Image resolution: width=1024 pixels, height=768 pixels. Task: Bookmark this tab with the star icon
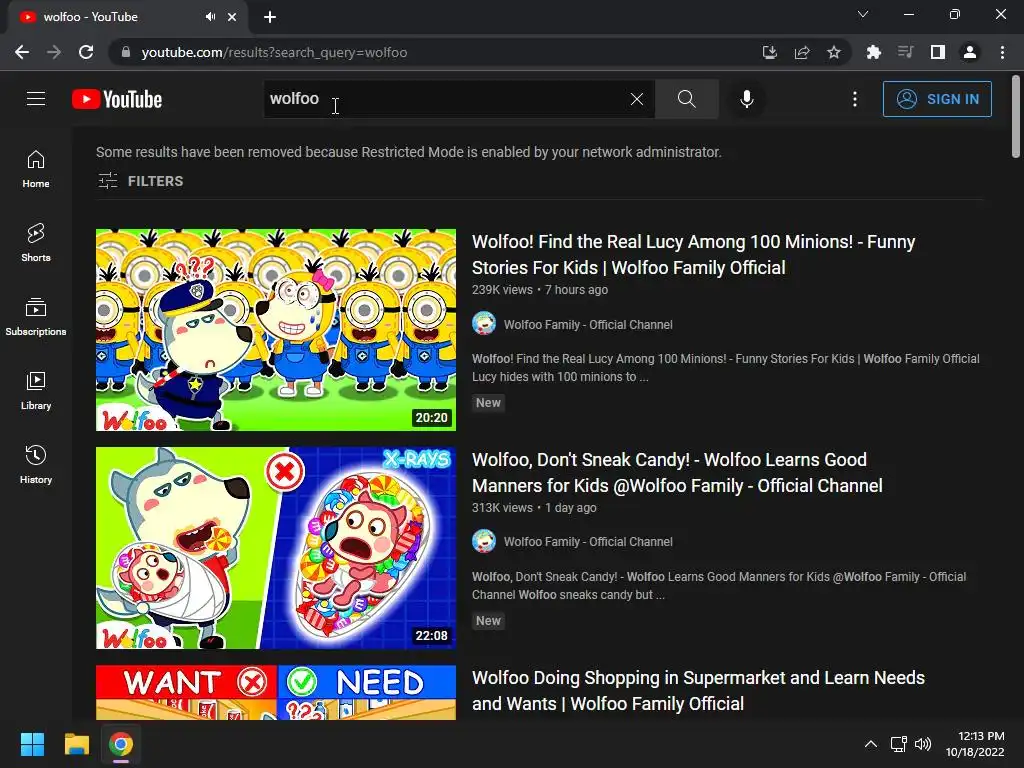tap(834, 52)
